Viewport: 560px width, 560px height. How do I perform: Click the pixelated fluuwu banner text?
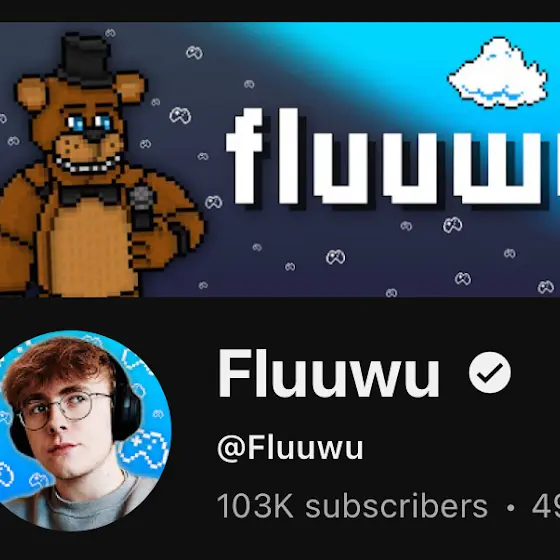point(392,157)
